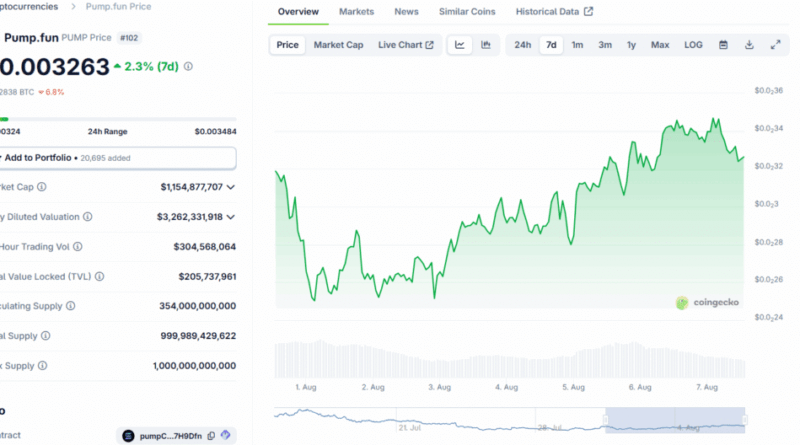Click the Cryptocurrencies breadcrumb link
Viewport: 800px width, 445px height.
click(x=29, y=7)
